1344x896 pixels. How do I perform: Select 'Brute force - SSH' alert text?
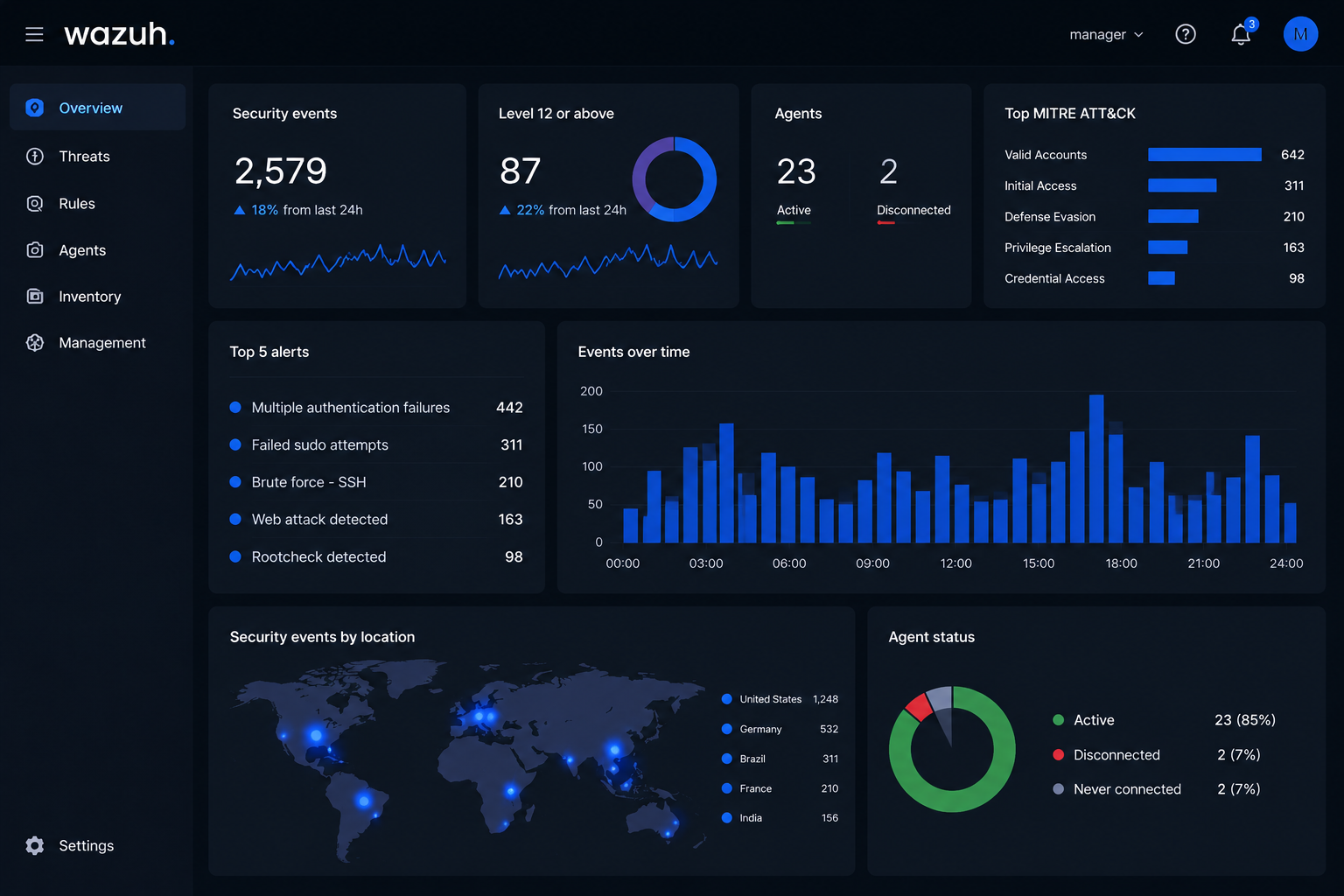pos(309,482)
